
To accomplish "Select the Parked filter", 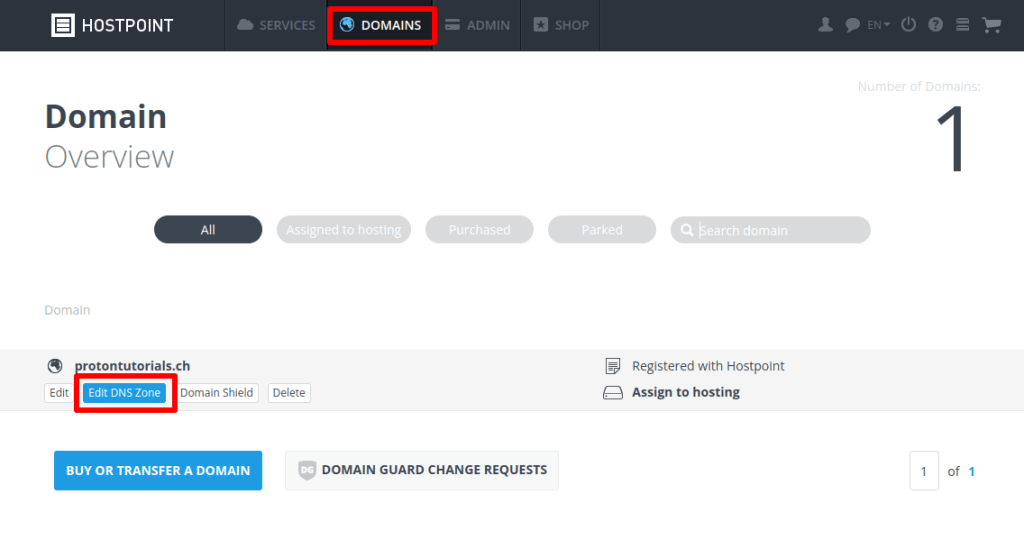I will click(602, 230).
